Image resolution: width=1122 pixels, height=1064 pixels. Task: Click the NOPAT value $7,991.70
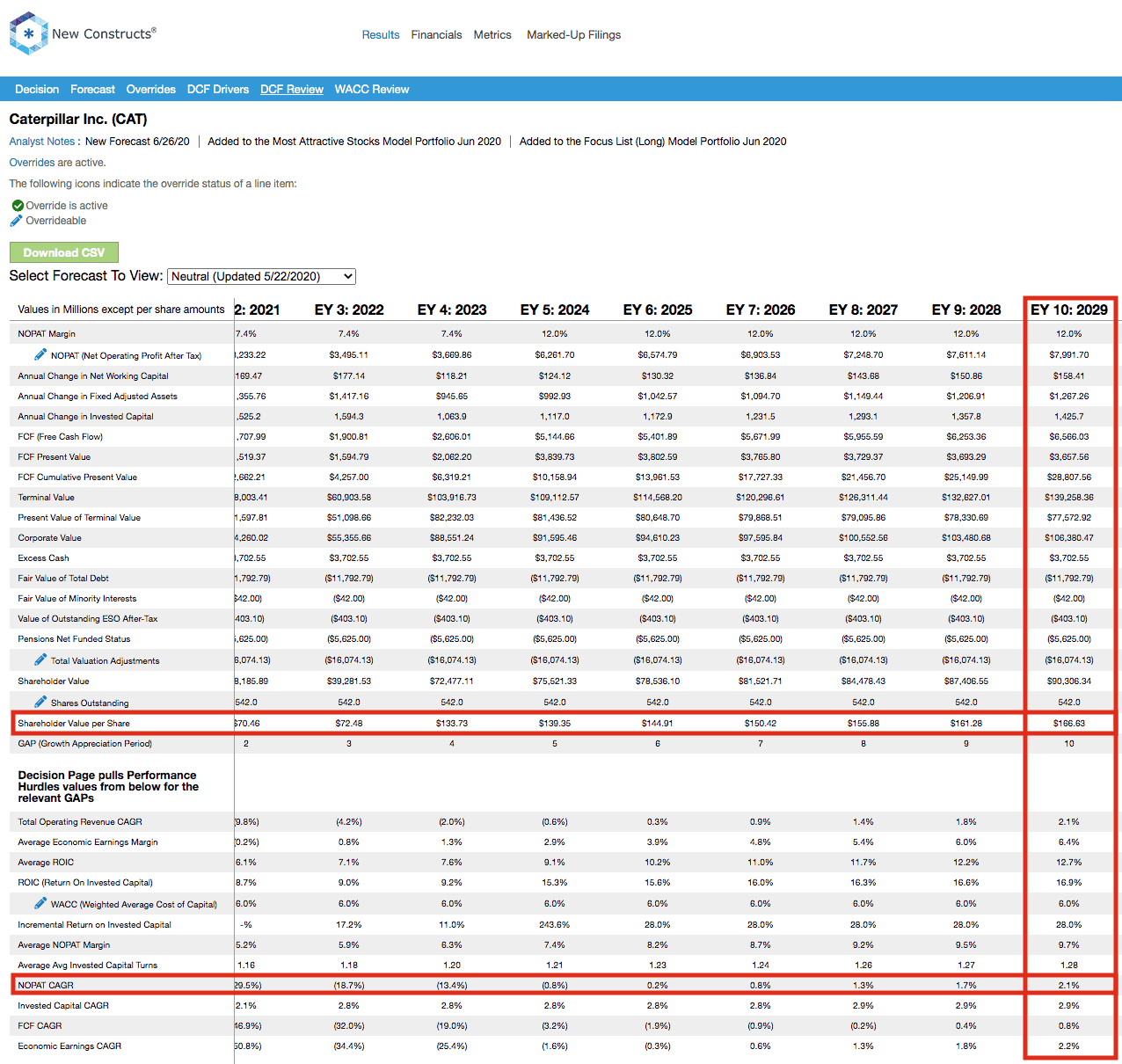click(1069, 355)
